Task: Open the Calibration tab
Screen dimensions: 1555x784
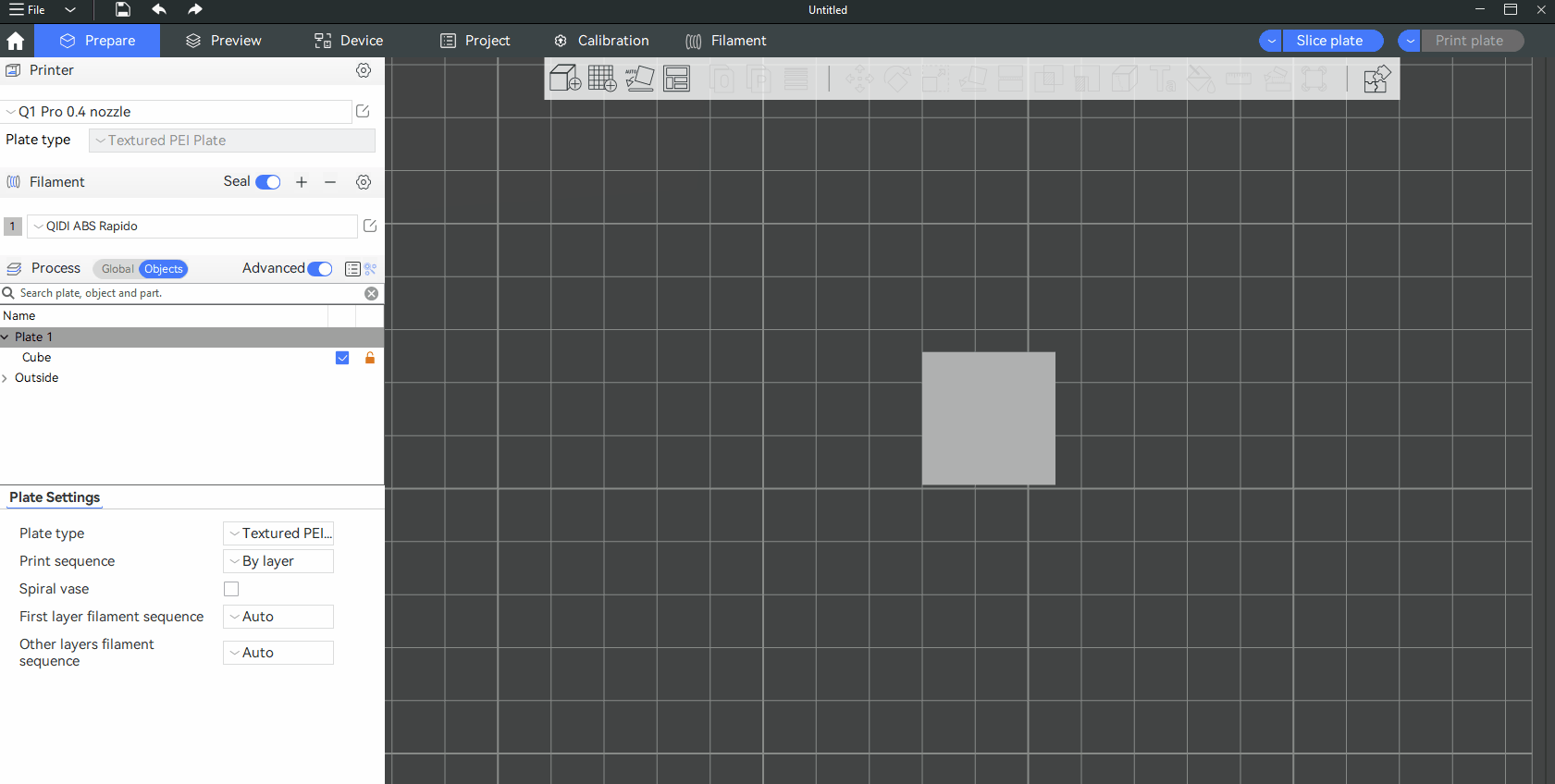Action: click(601, 41)
